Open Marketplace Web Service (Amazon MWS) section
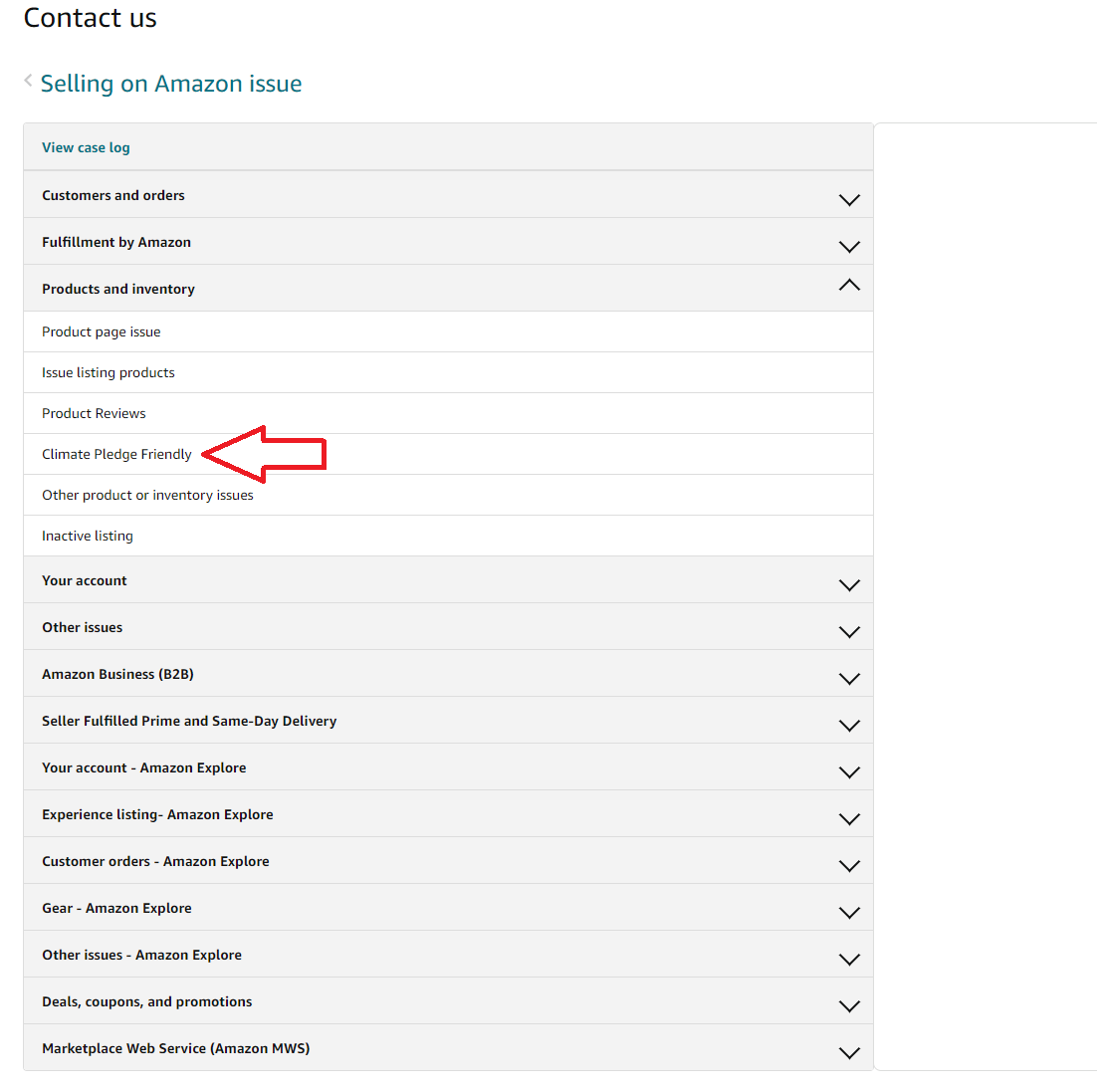 176,1048
